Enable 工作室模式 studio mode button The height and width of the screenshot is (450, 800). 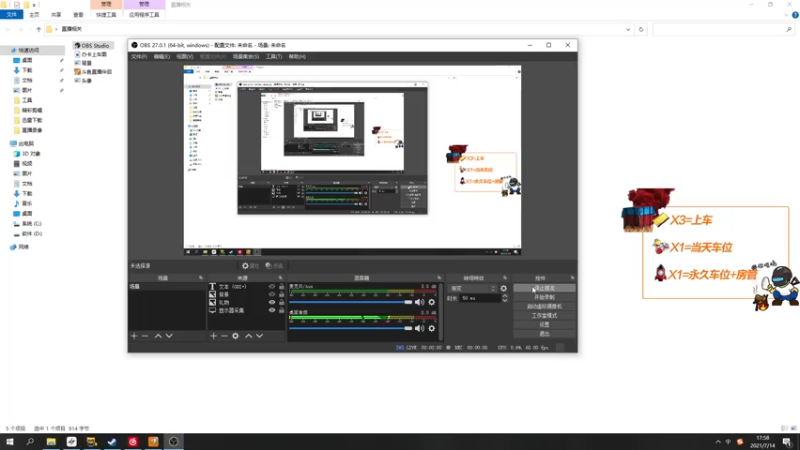tap(544, 316)
